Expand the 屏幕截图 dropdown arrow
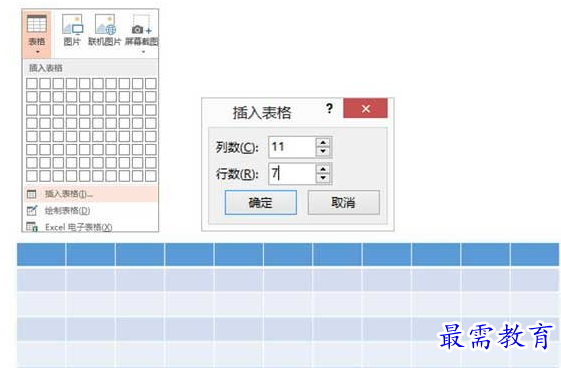 tap(143, 52)
